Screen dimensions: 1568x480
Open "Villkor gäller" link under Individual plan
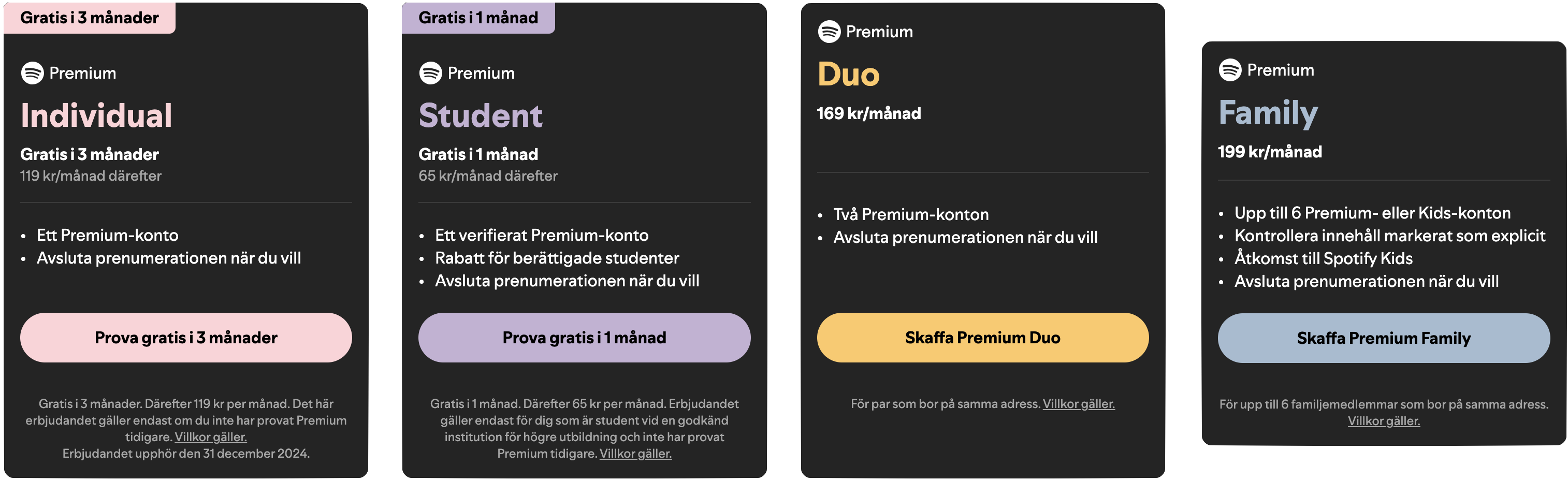(211, 437)
